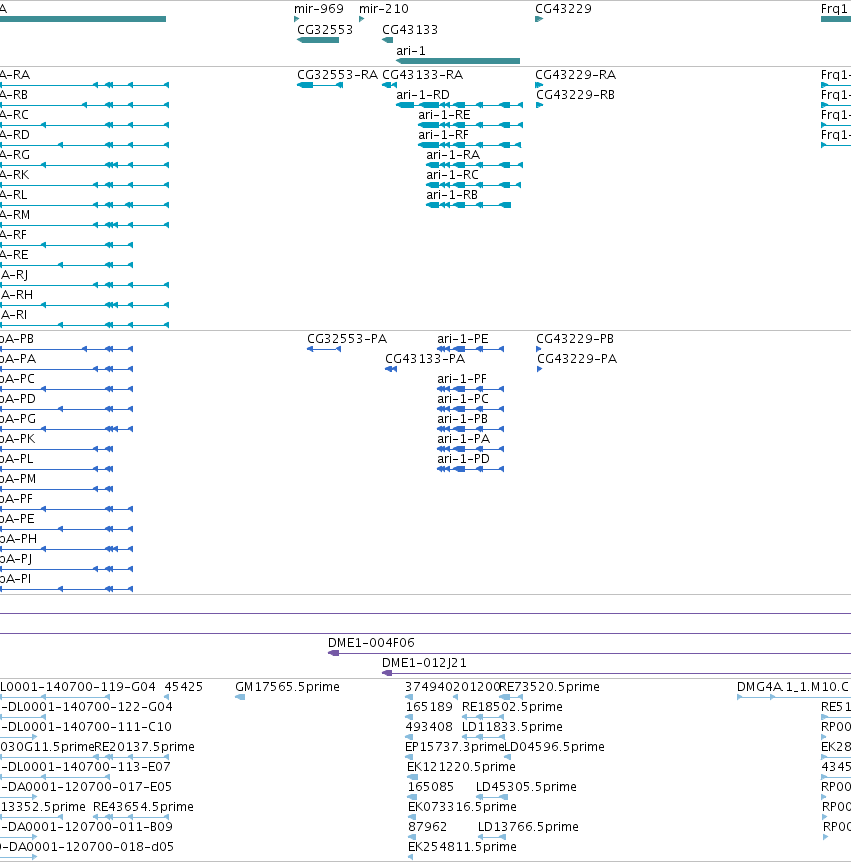Select transcript label A-RM
Screen dimensions: 851x862
click(15, 215)
